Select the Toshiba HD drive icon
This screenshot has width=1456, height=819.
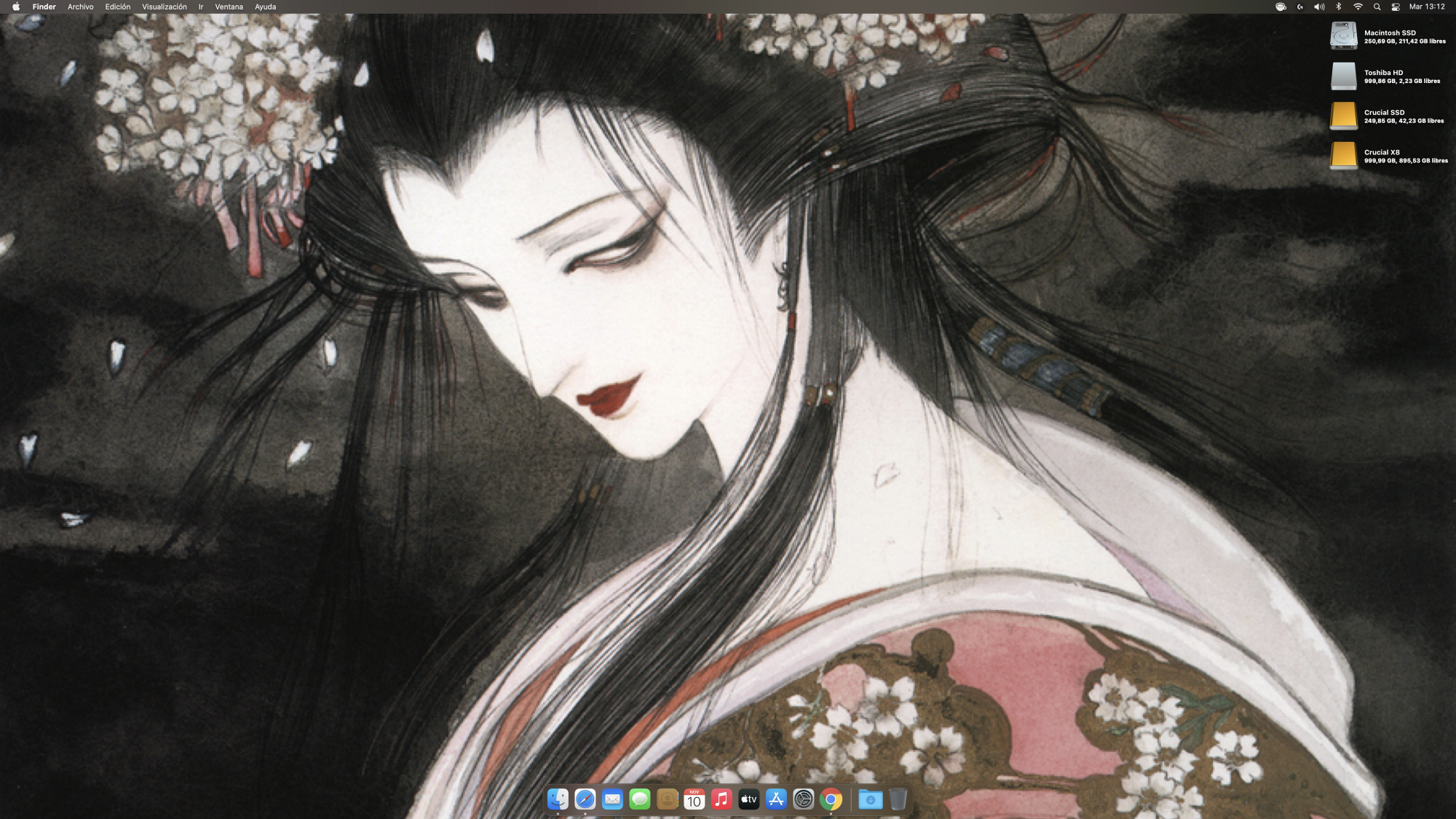pos(1343,76)
